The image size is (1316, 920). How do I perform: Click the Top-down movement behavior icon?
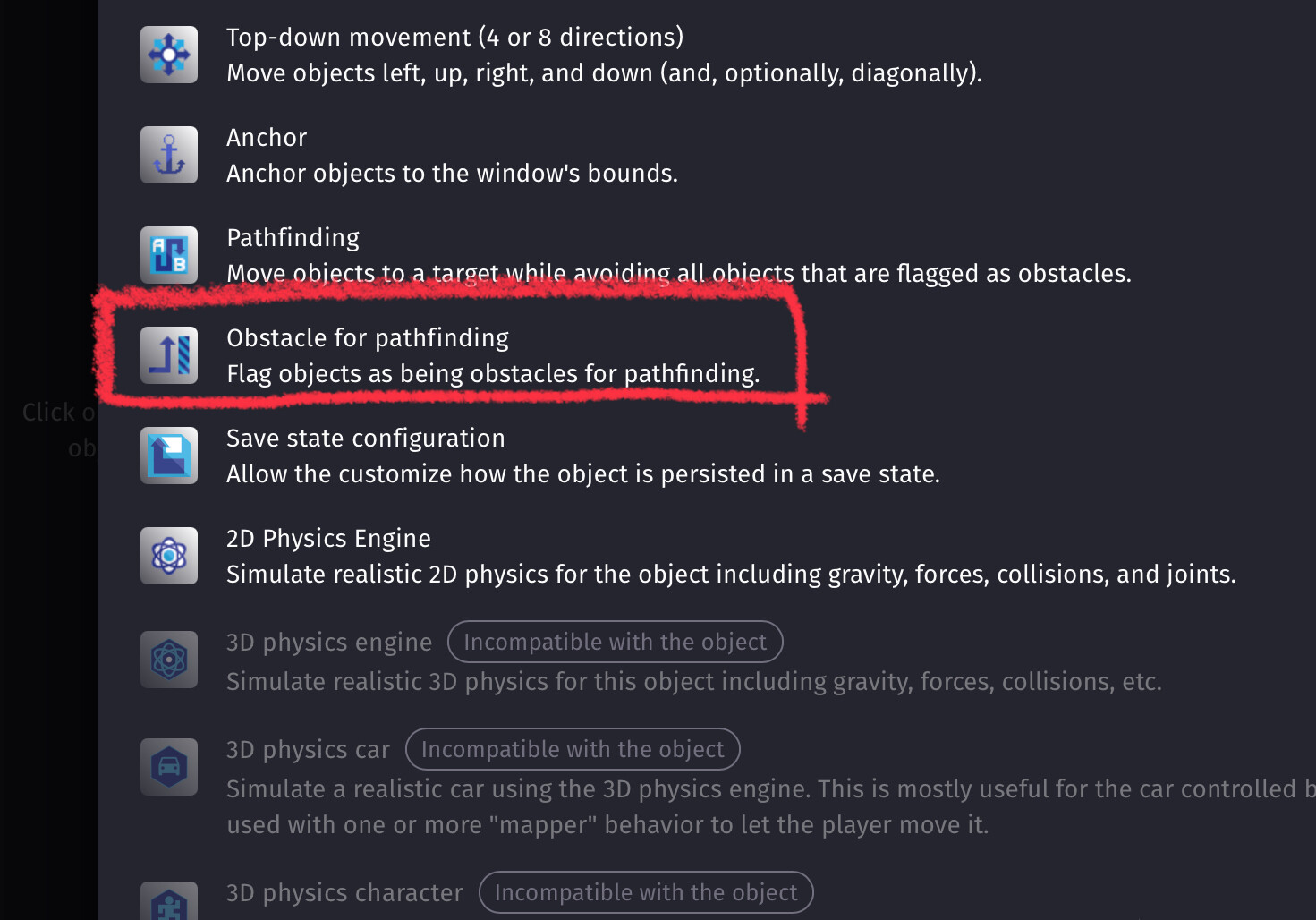(x=169, y=55)
